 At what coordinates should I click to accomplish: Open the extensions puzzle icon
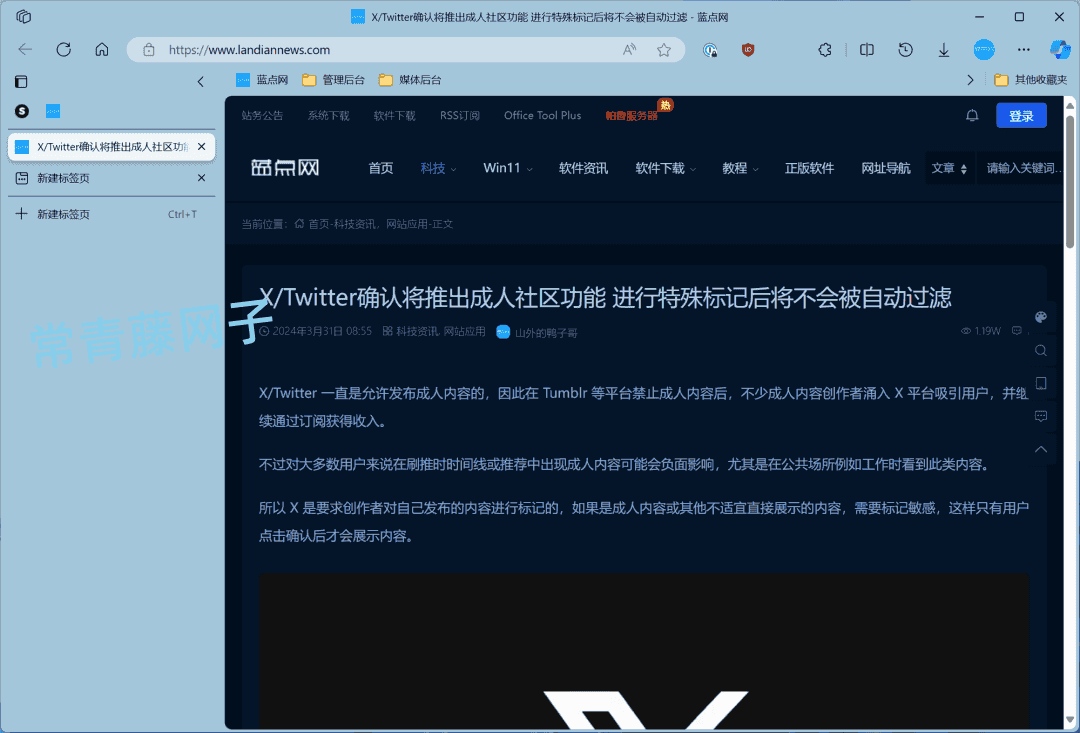tap(824, 50)
